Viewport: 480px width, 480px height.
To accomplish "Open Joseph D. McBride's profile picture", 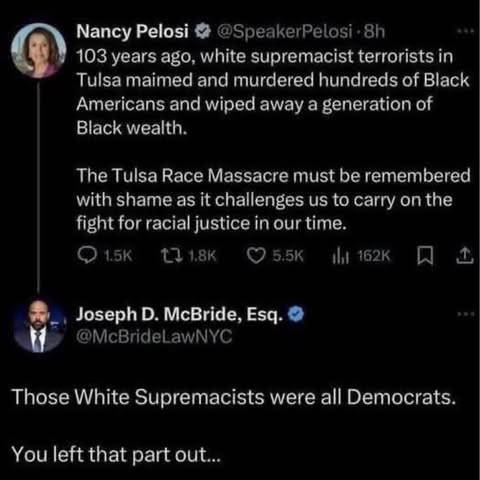I will coord(39,325).
